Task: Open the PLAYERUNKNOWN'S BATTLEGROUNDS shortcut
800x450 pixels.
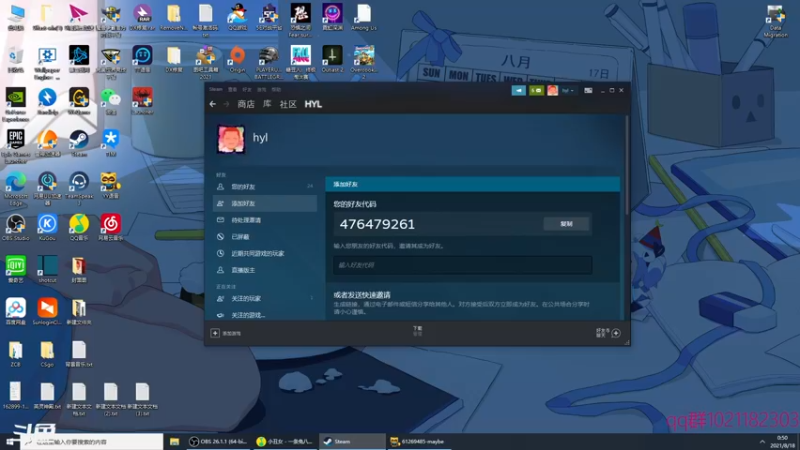Action: pos(269,62)
